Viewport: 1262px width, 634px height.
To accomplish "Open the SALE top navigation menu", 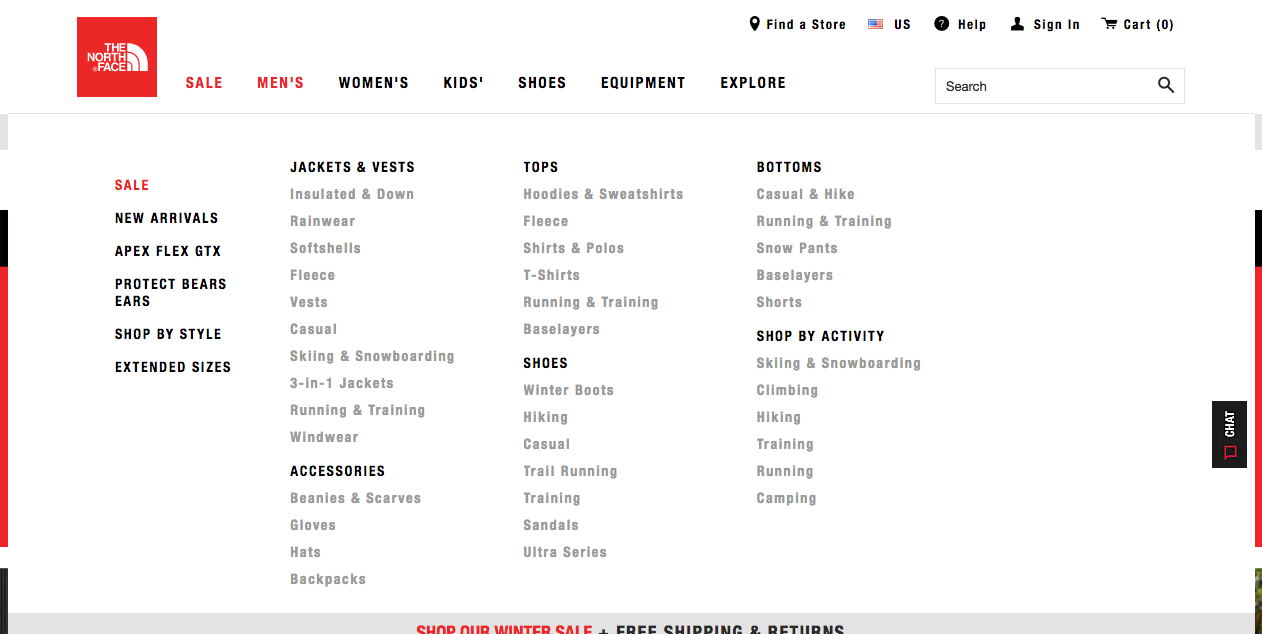I will [204, 83].
